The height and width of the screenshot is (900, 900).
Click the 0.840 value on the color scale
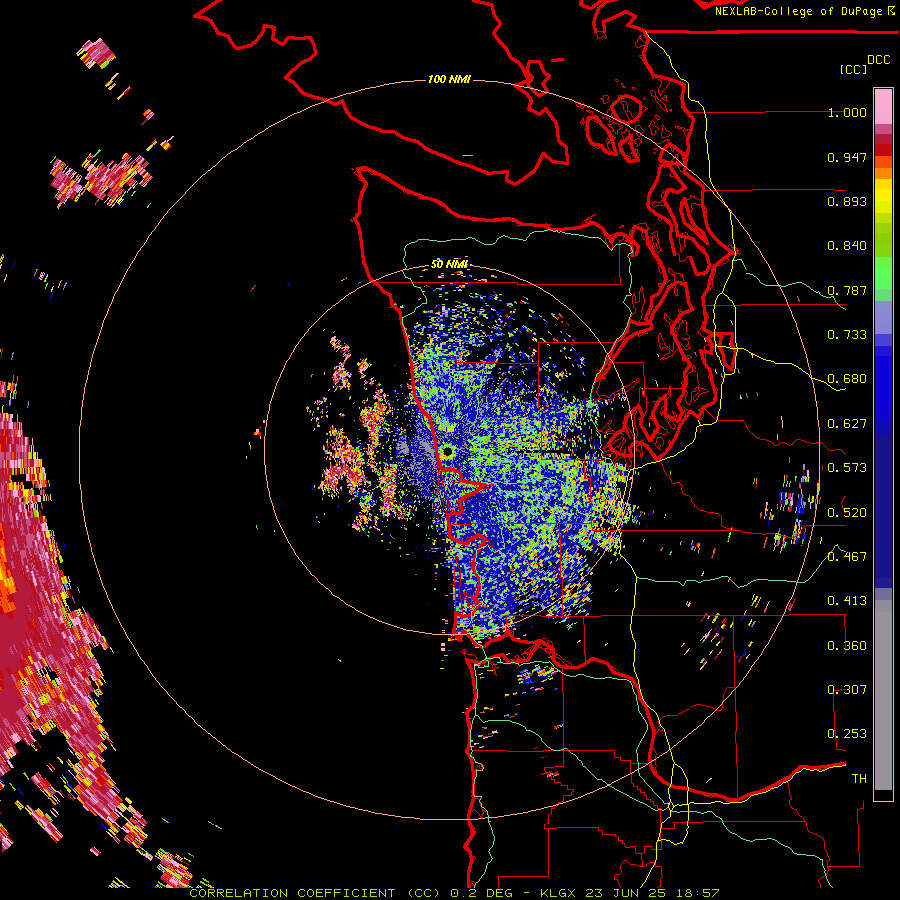[847, 246]
